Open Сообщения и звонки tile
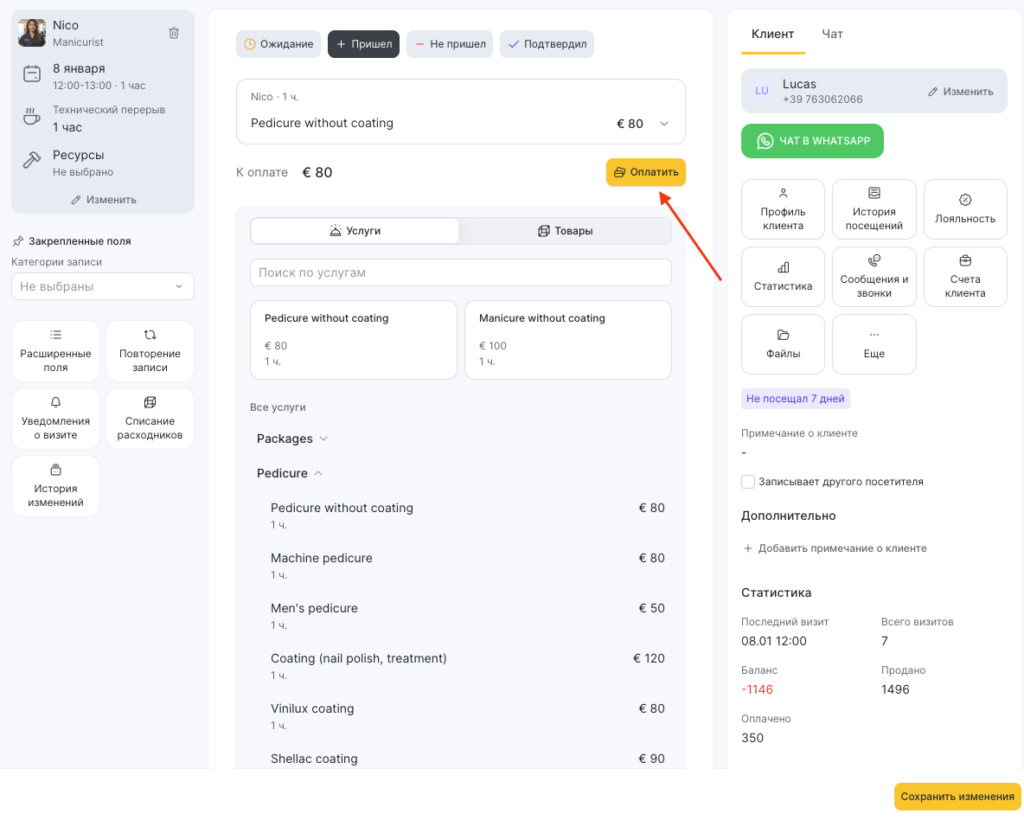 (874, 276)
